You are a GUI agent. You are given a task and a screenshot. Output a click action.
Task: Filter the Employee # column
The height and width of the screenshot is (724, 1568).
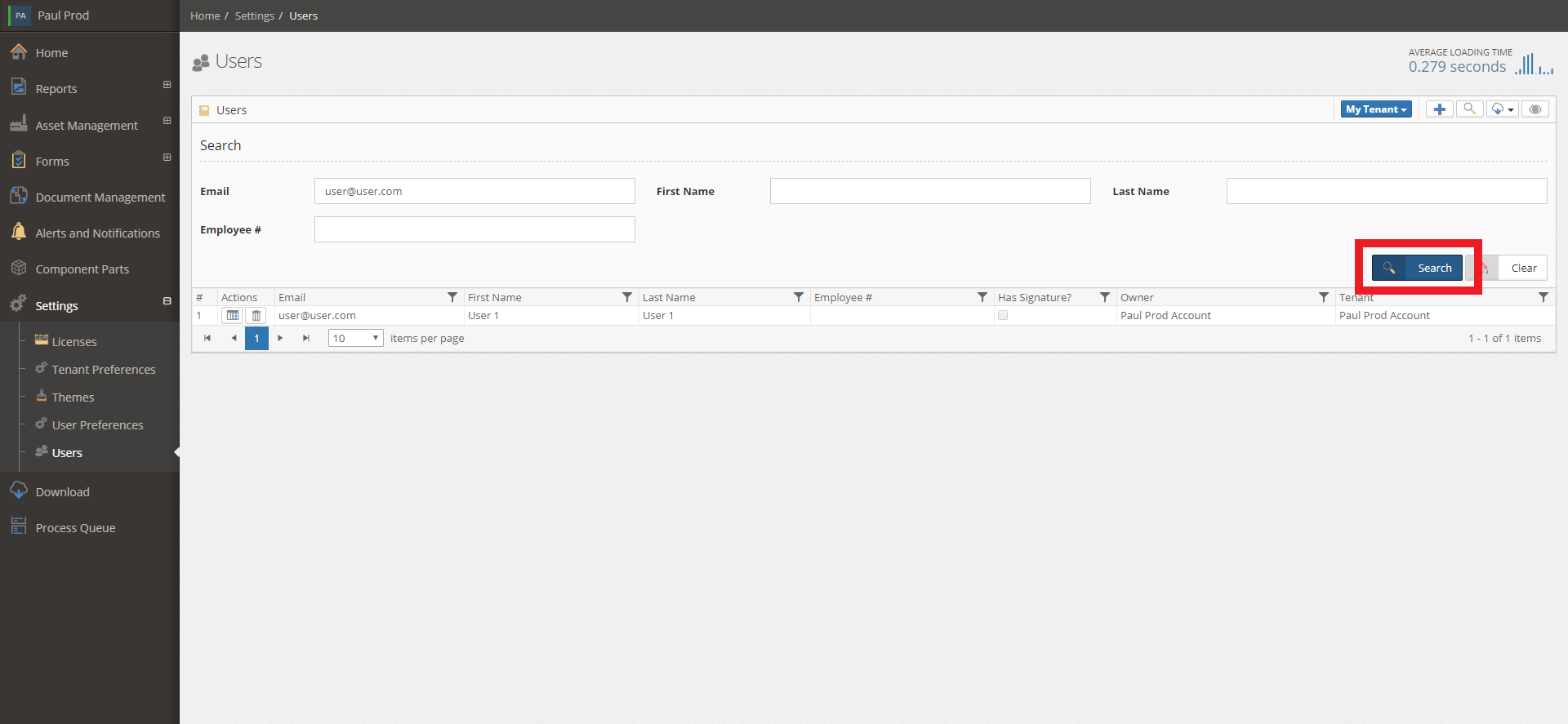[x=982, y=297]
